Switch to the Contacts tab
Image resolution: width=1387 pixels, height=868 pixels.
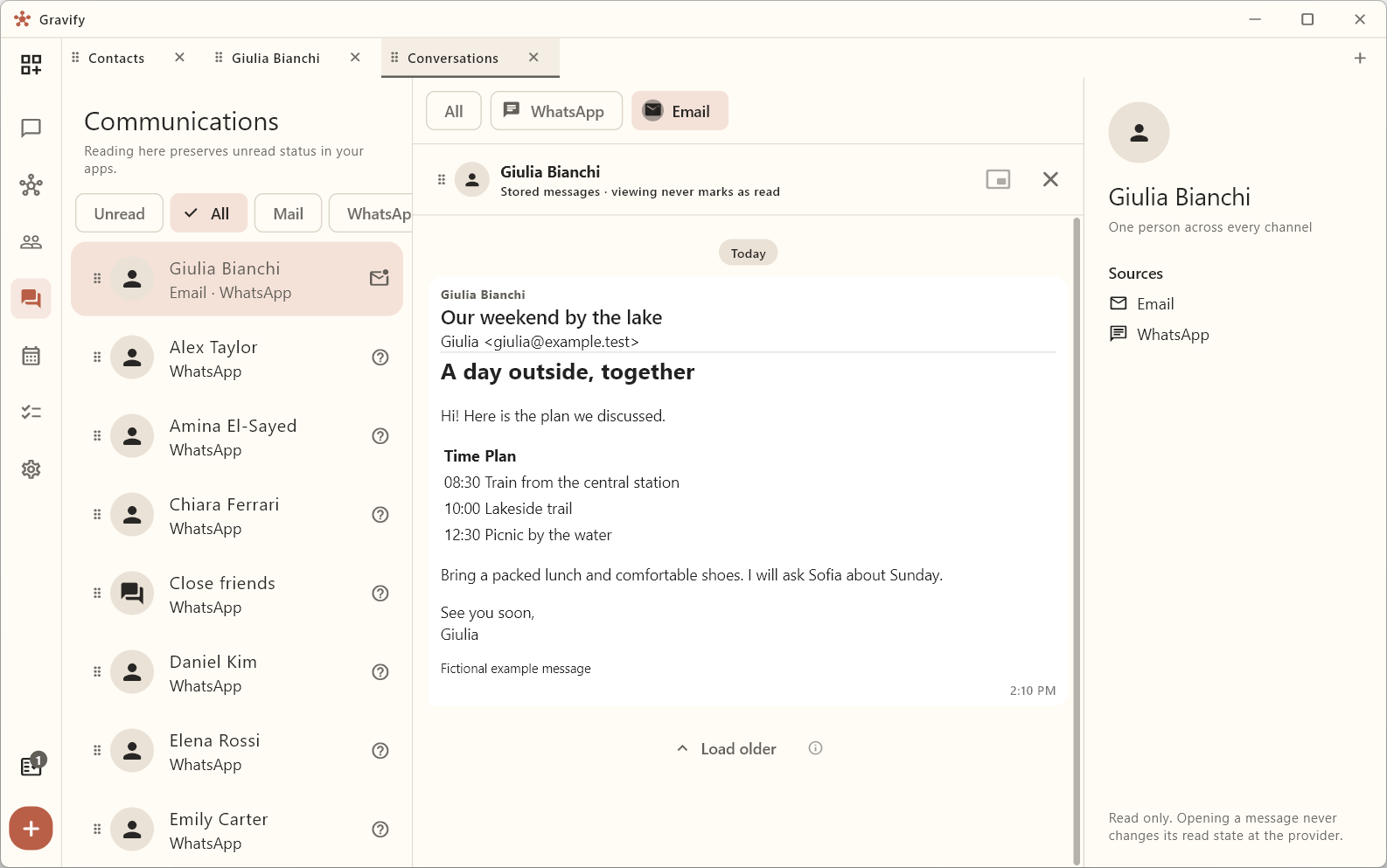coord(116,58)
